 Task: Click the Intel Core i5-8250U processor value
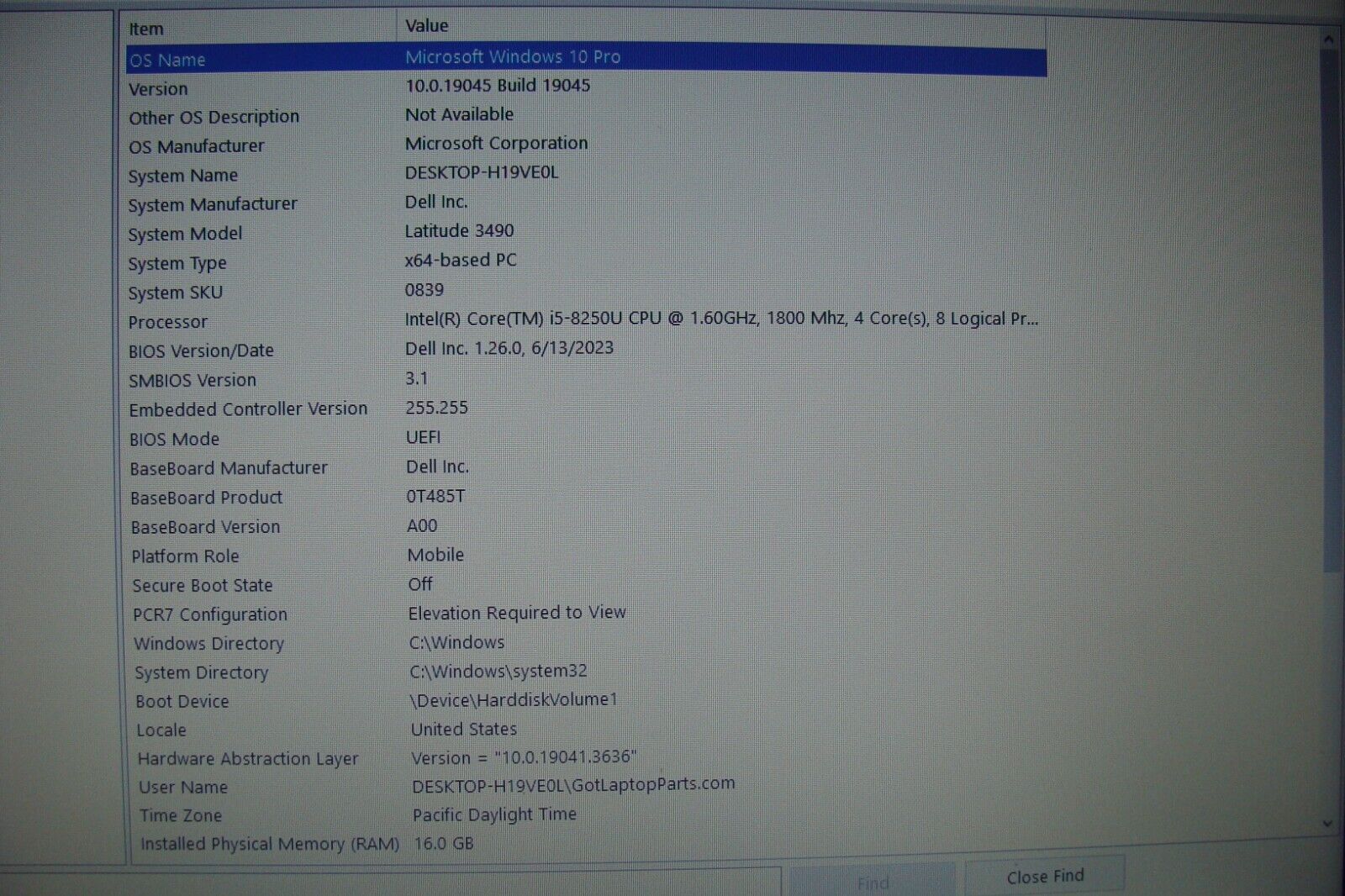[x=721, y=319]
